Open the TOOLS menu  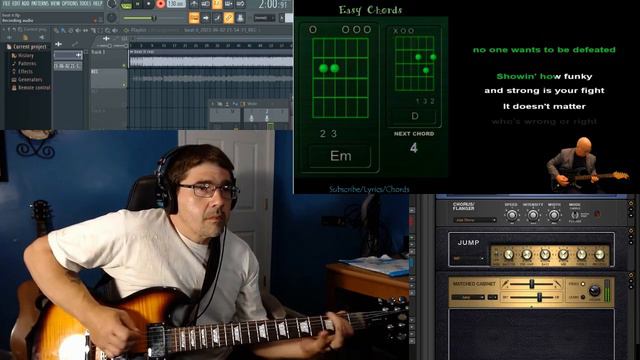click(85, 4)
